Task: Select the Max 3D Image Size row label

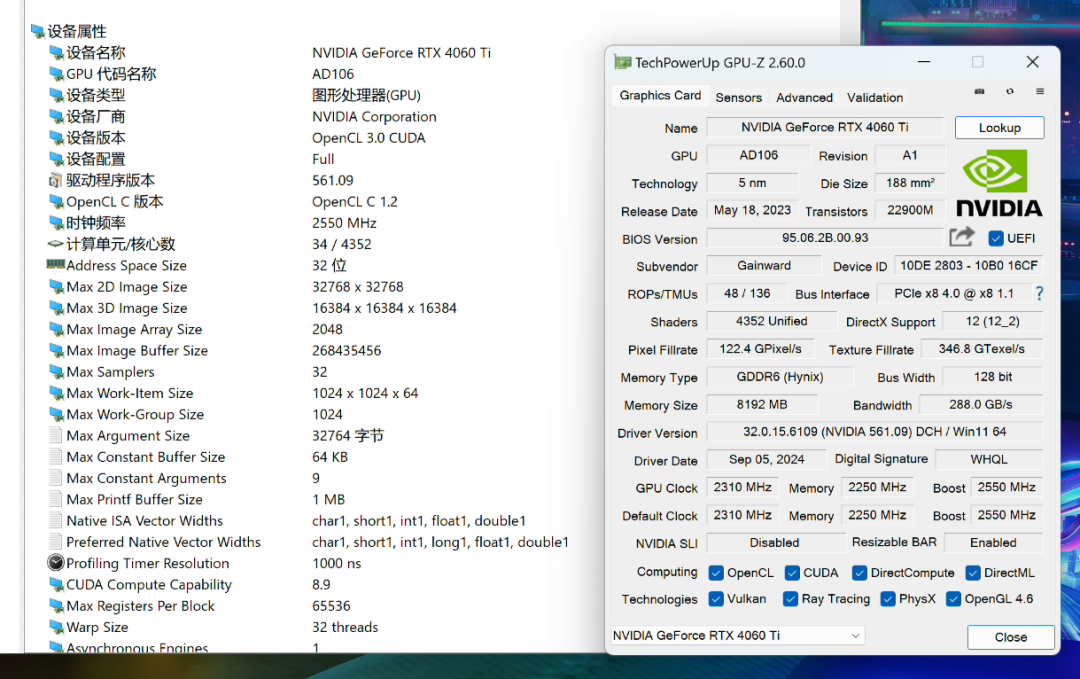Action: [127, 308]
